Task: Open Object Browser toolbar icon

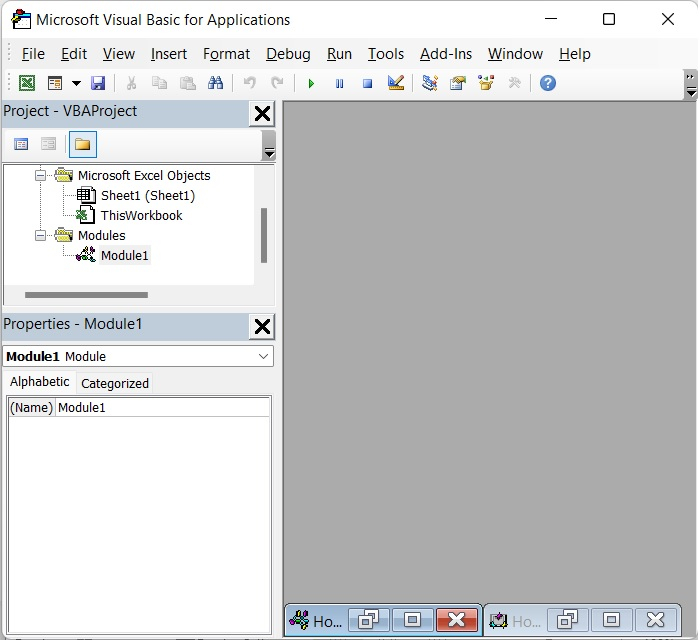Action: pos(486,83)
